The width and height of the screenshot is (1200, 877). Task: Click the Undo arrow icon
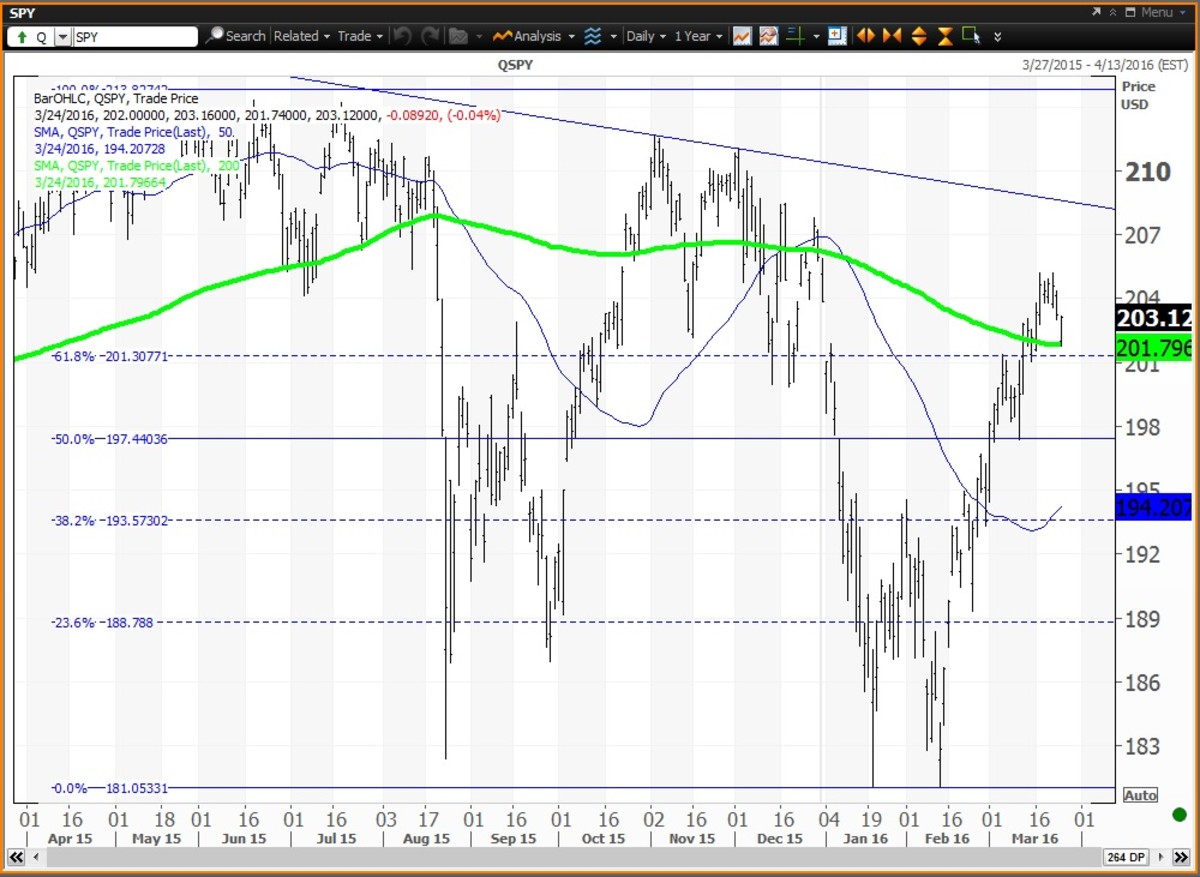pyautogui.click(x=402, y=36)
